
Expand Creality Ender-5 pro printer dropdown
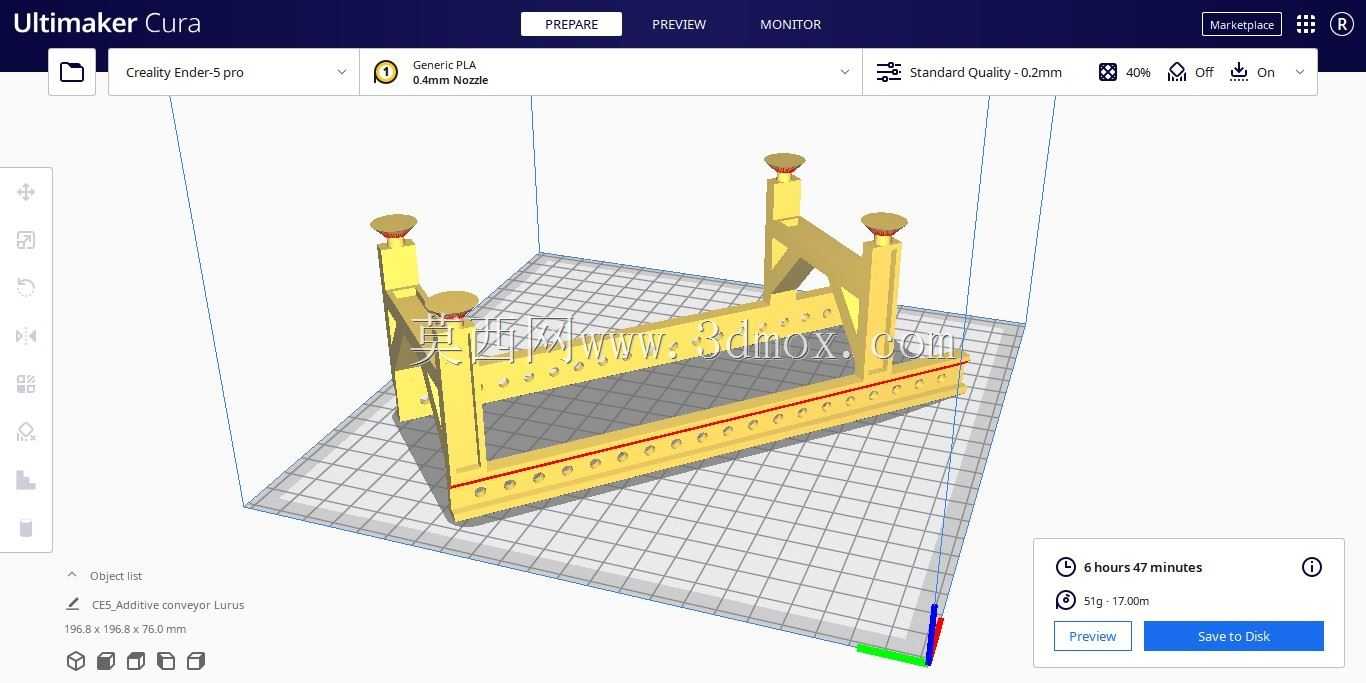[234, 72]
